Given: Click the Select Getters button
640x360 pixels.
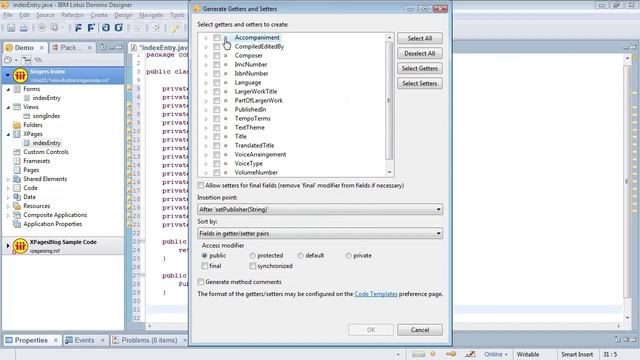Looking at the screenshot, I should [420, 69].
